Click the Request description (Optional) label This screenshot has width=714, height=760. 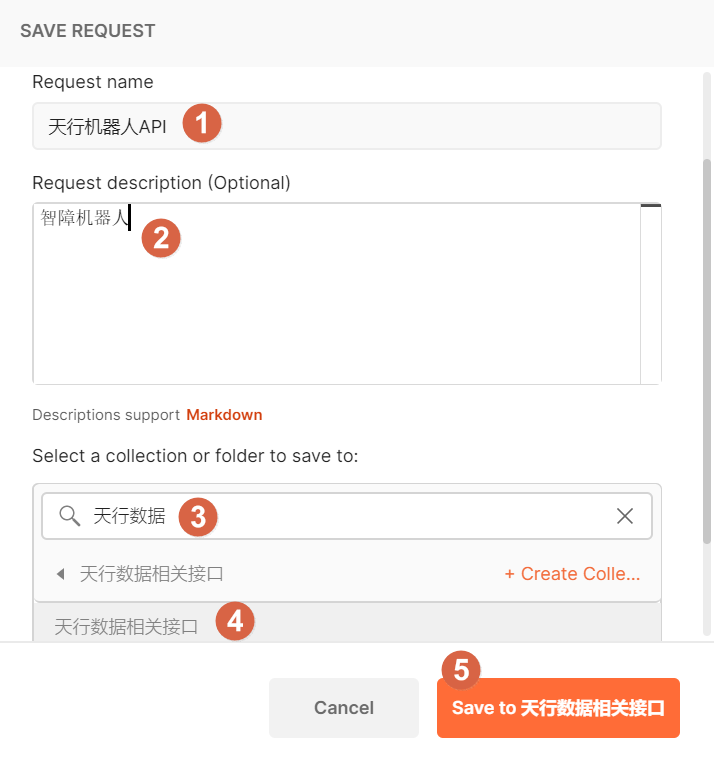pyautogui.click(x=161, y=183)
